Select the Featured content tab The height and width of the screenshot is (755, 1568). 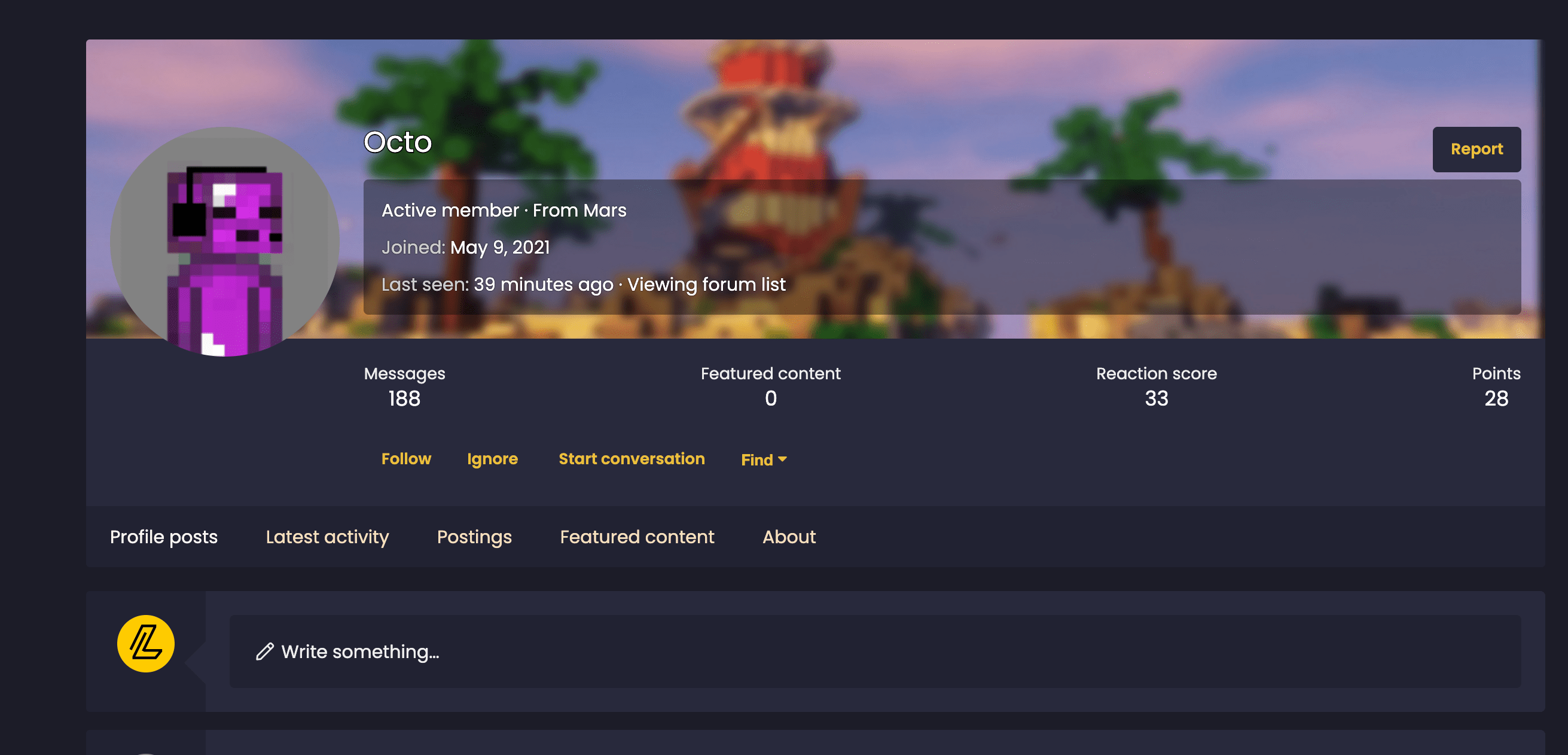[x=637, y=537]
